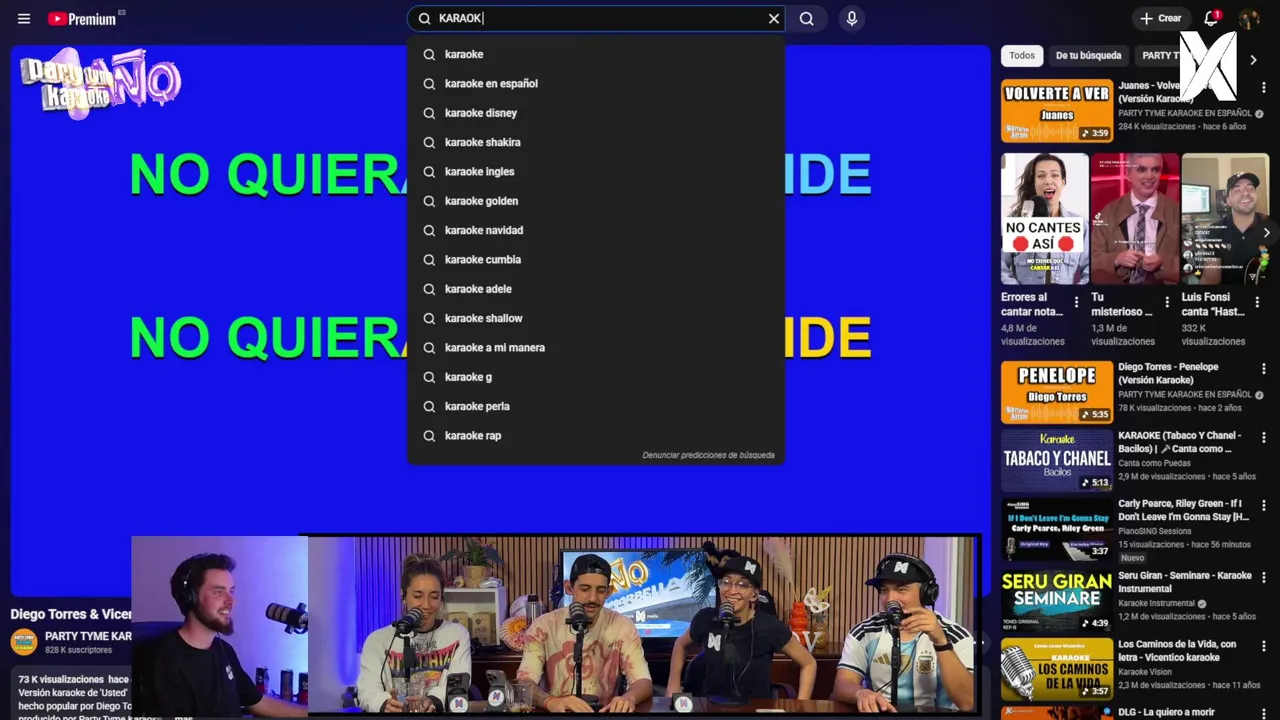The height and width of the screenshot is (720, 1280).
Task: Pick the 'karaoke g' suggestion
Action: coord(596,377)
